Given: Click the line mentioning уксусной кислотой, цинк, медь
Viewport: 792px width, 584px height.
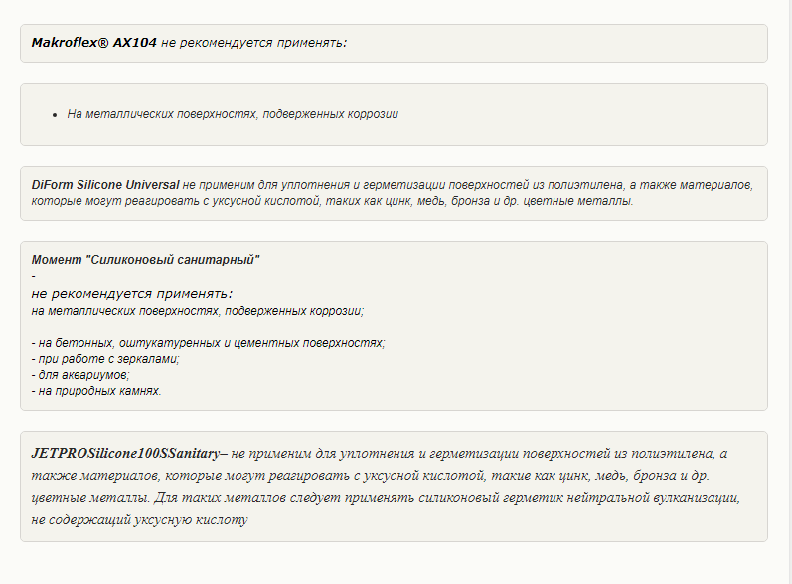Looking at the screenshot, I should [332, 201].
